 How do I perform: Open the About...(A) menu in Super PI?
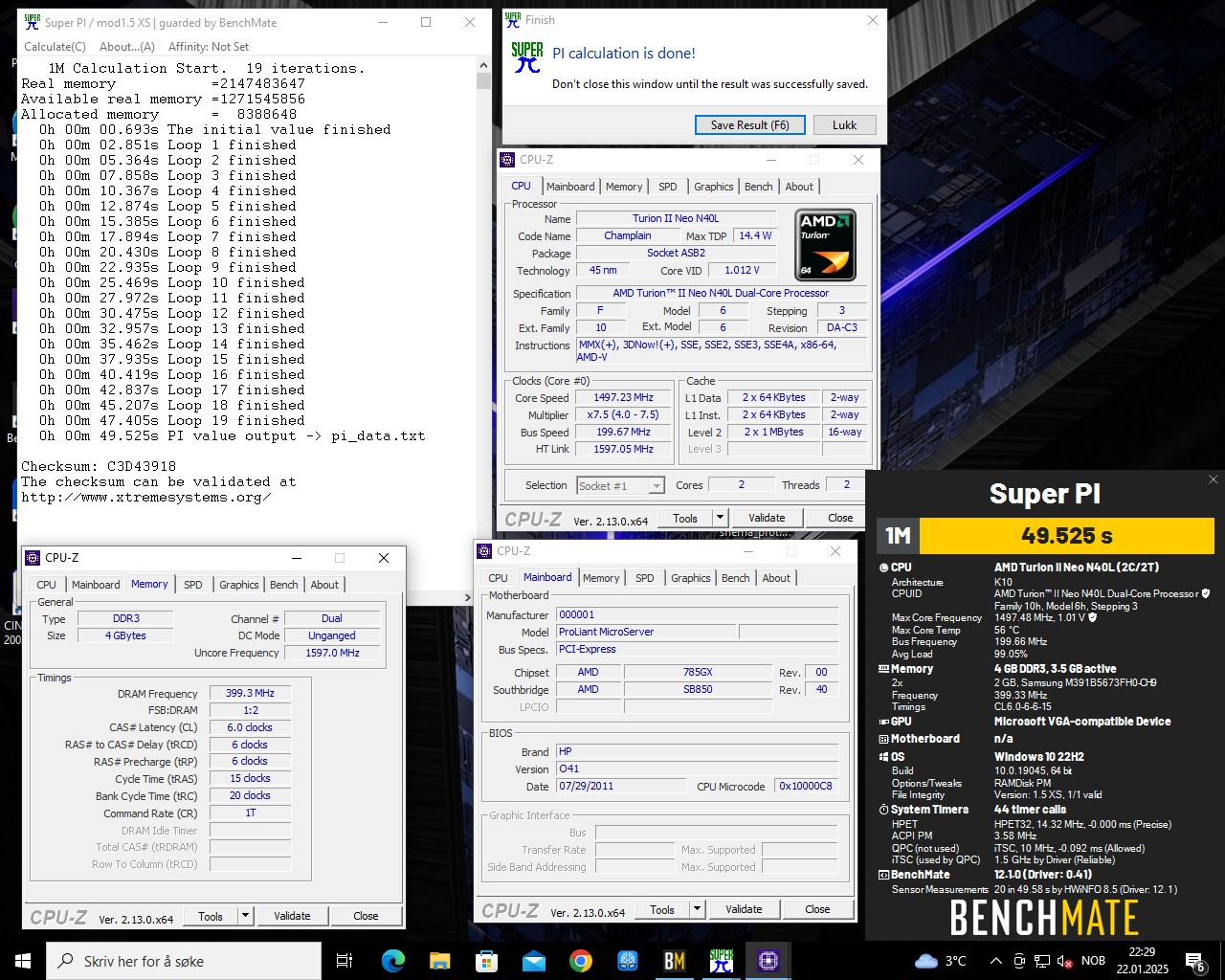(x=127, y=46)
